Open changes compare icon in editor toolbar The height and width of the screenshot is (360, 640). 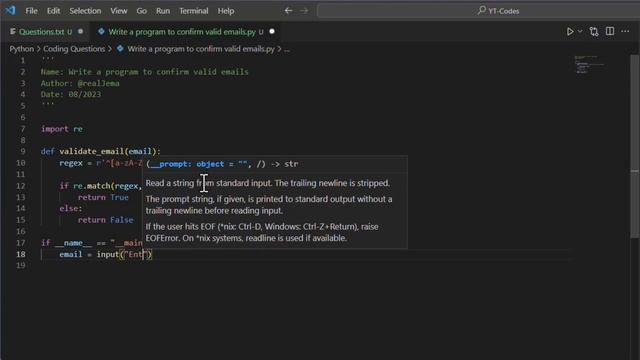594,31
